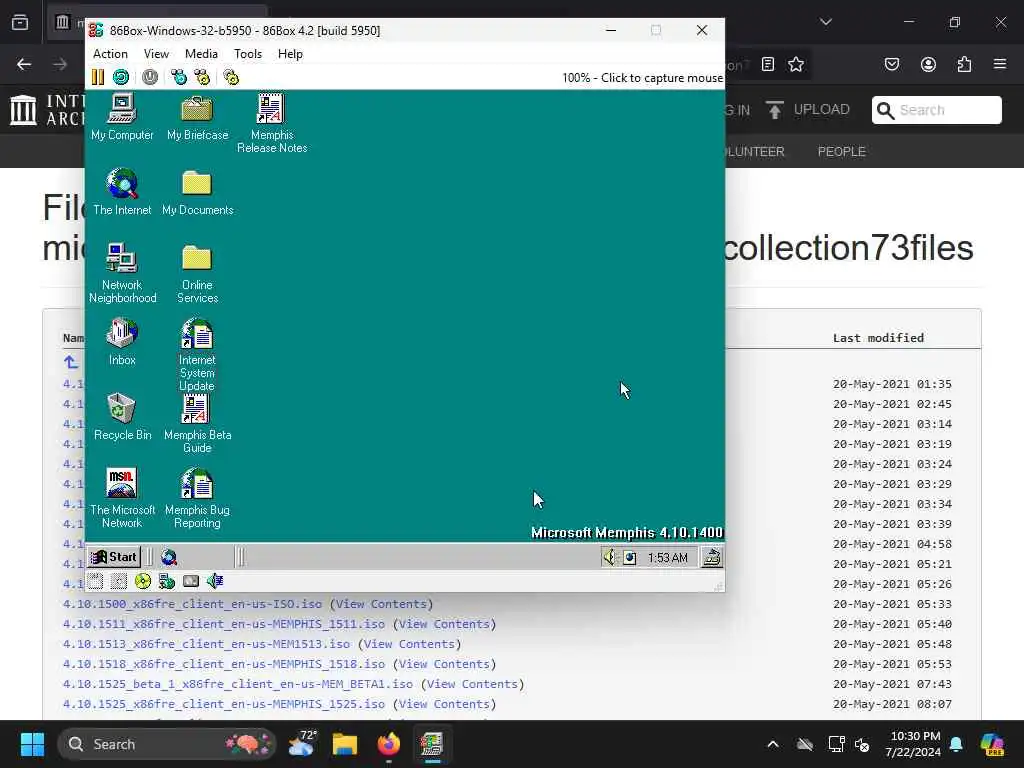1024x768 pixels.
Task: Click the 1:53 AM clock in Memphis
Action: 667,558
